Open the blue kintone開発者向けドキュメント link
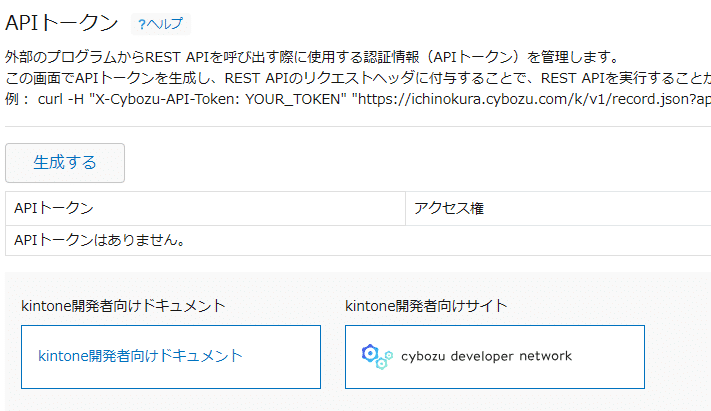The image size is (711, 411). pos(140,356)
